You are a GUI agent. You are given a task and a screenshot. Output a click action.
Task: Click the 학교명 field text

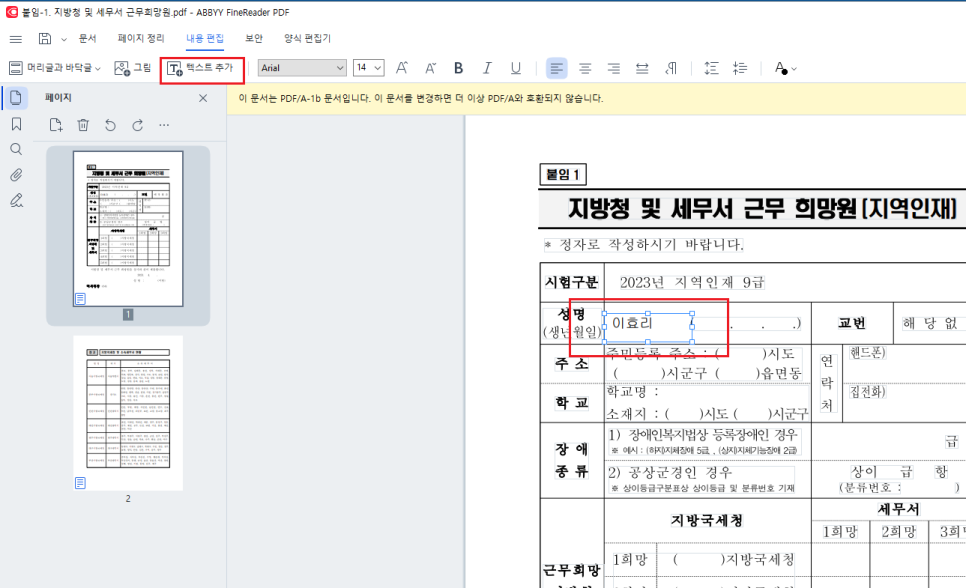(x=633, y=391)
